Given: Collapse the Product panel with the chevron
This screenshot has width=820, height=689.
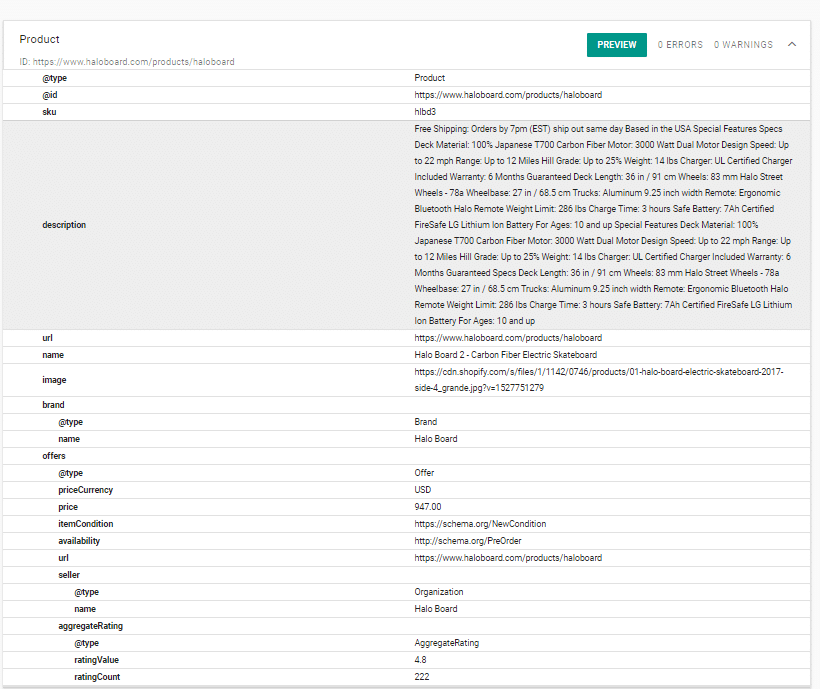Looking at the screenshot, I should pyautogui.click(x=792, y=45).
